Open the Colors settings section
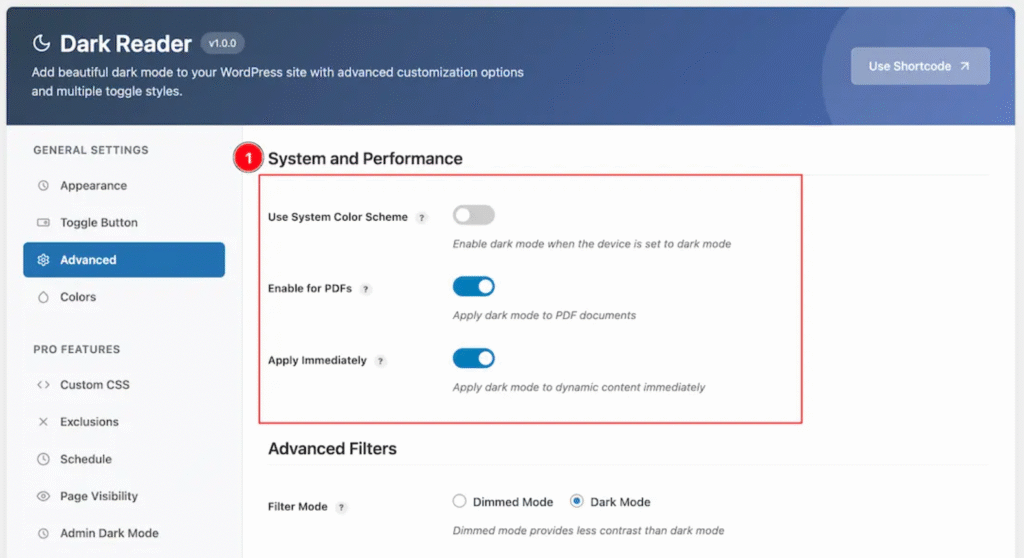Screen dimensions: 1024x558 click(124, 297)
